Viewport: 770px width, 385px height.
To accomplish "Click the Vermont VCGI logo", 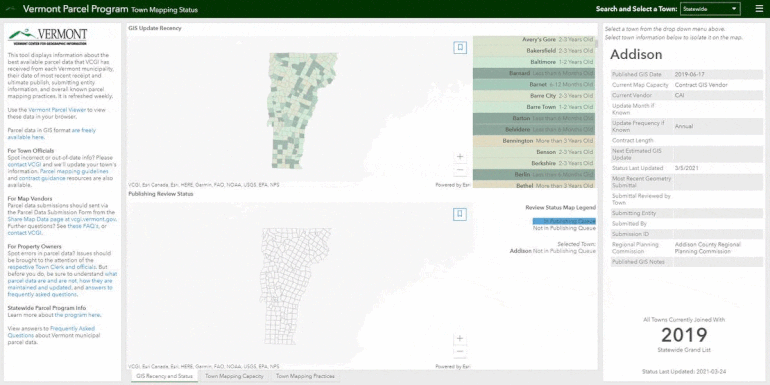I will (48, 36).
